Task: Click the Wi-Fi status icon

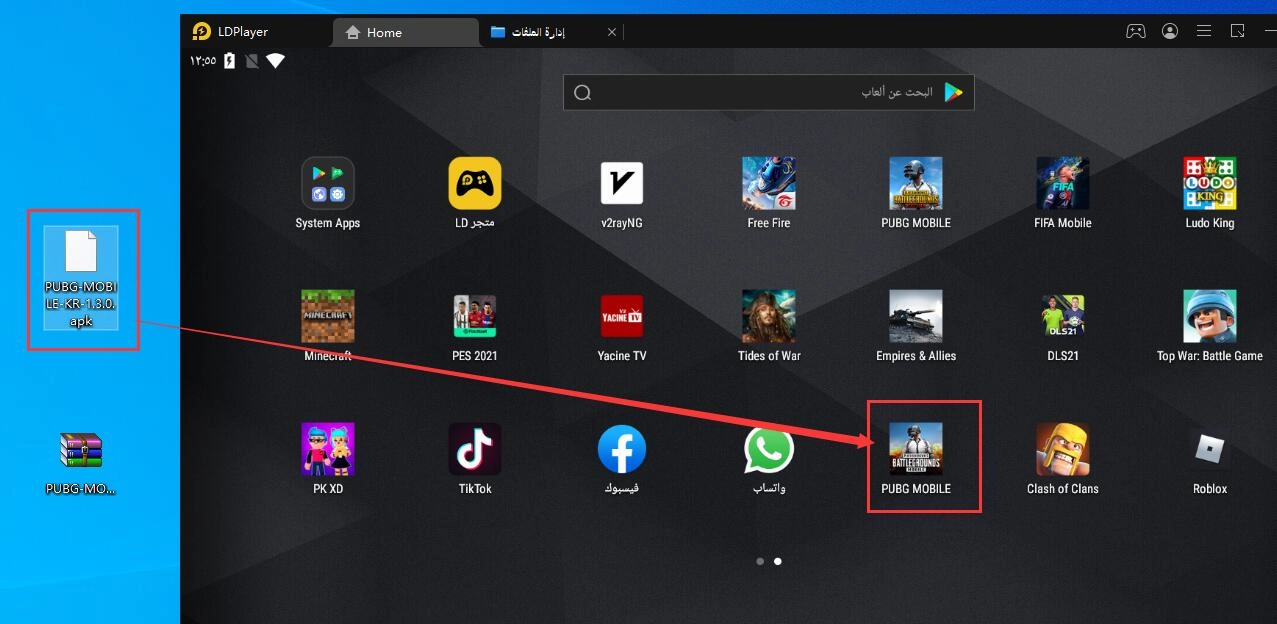Action: pos(275,61)
